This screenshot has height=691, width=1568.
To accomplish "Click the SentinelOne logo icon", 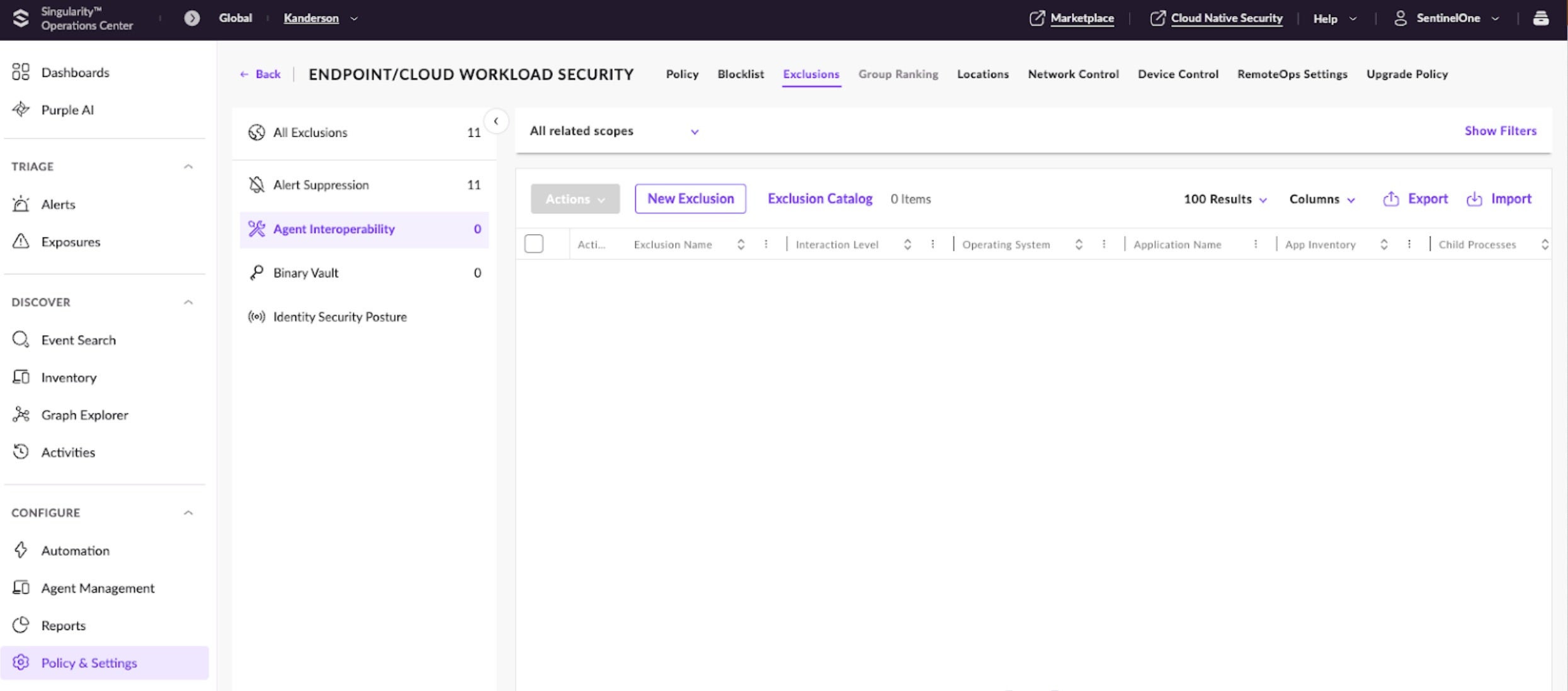I will (x=21, y=18).
